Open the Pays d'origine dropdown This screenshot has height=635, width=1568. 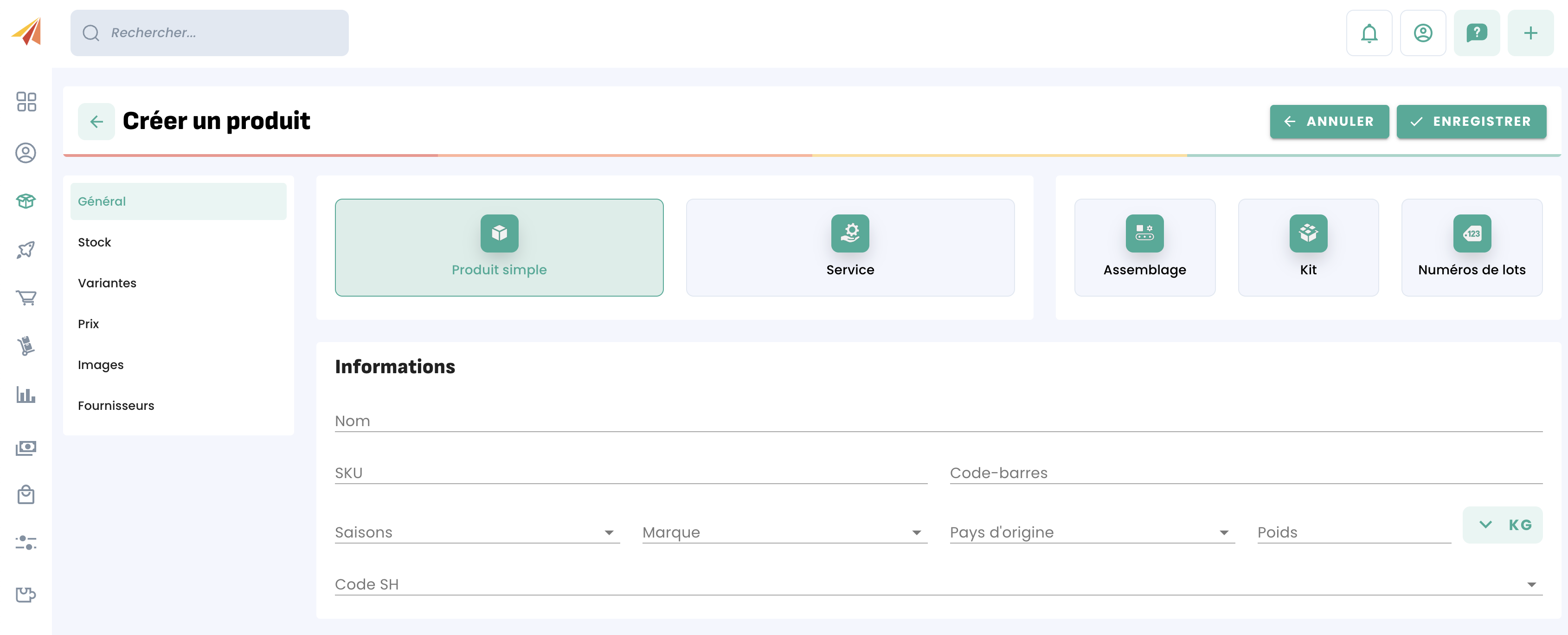click(1092, 532)
